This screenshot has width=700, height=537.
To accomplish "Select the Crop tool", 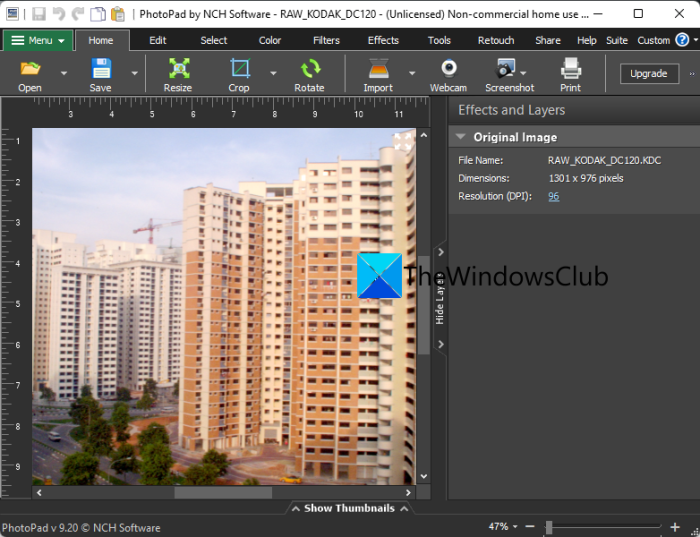I will click(239, 70).
